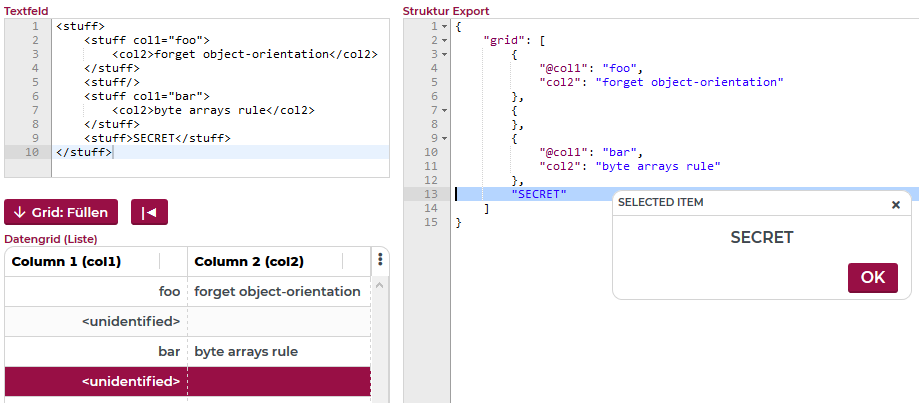Click the first-record reset icon button
The height and width of the screenshot is (403, 919).
[x=150, y=212]
